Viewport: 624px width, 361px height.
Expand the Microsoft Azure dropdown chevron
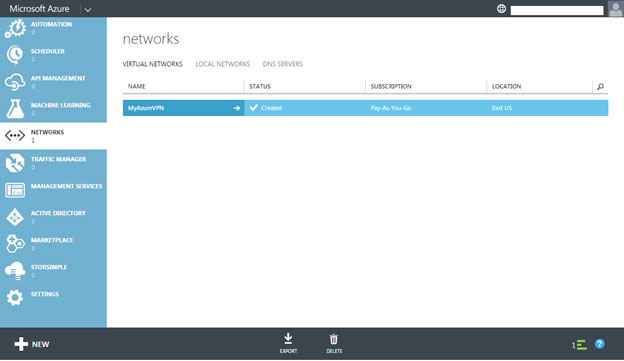pos(88,10)
